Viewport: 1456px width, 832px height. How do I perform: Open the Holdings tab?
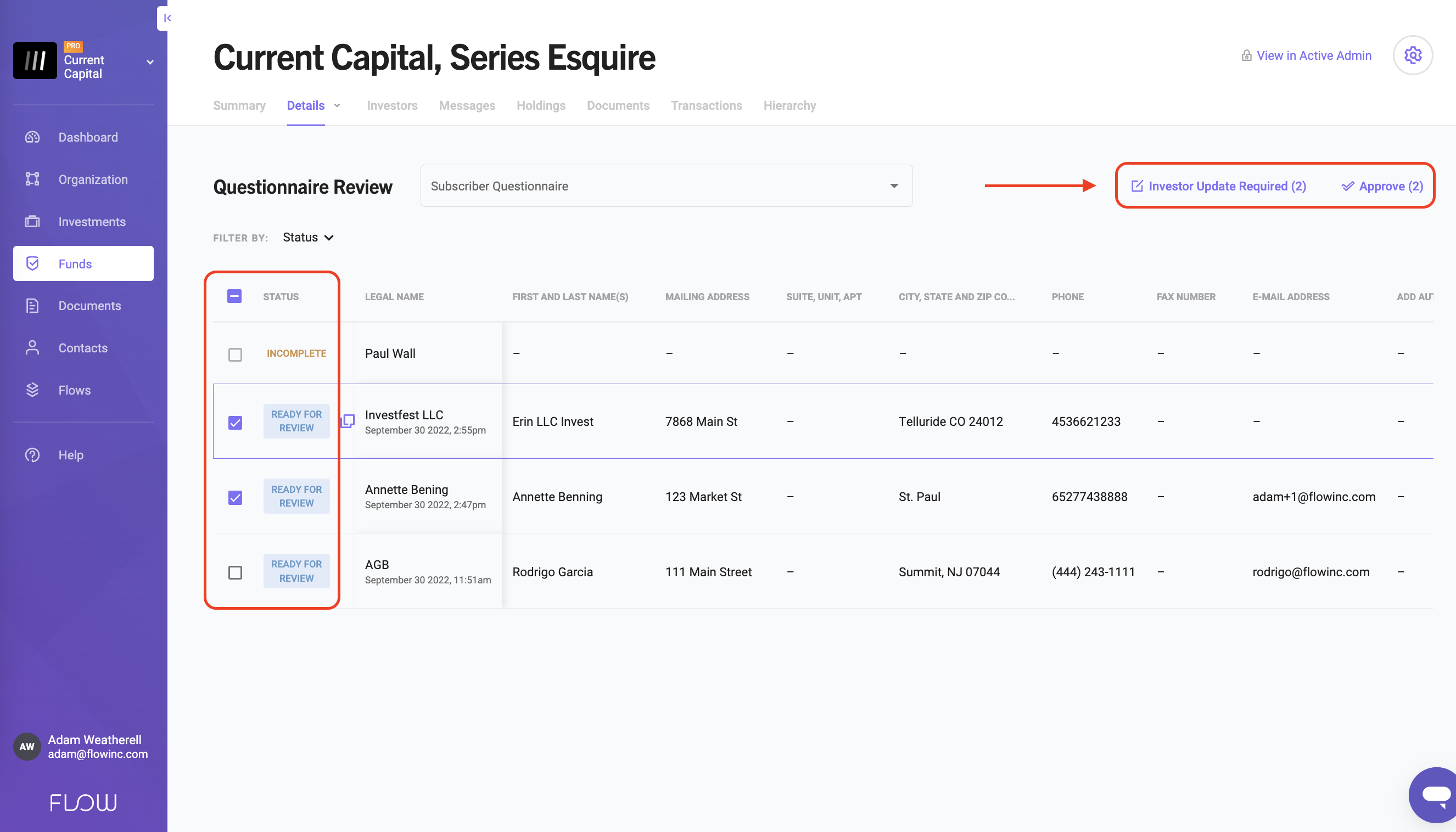click(541, 106)
